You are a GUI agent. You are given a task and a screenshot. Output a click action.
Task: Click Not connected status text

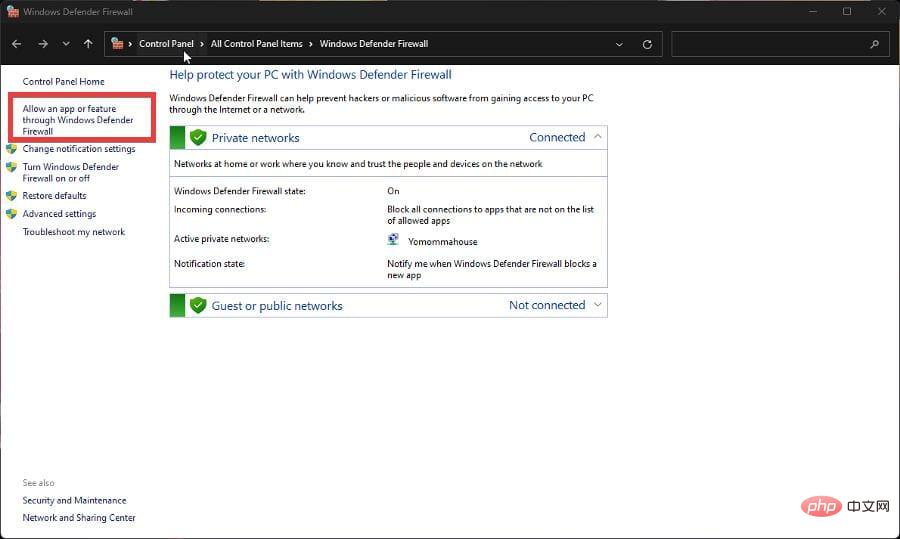click(547, 305)
